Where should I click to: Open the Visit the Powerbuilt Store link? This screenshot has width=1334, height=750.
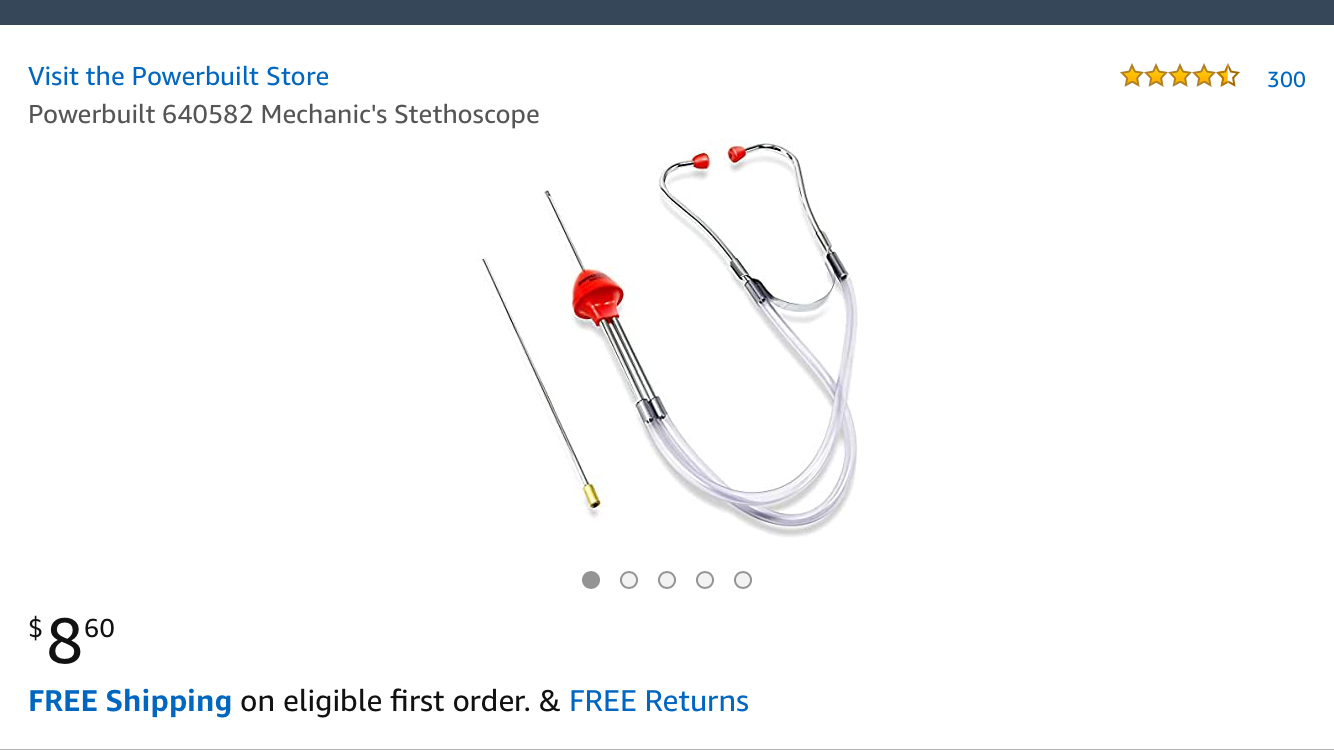179,77
